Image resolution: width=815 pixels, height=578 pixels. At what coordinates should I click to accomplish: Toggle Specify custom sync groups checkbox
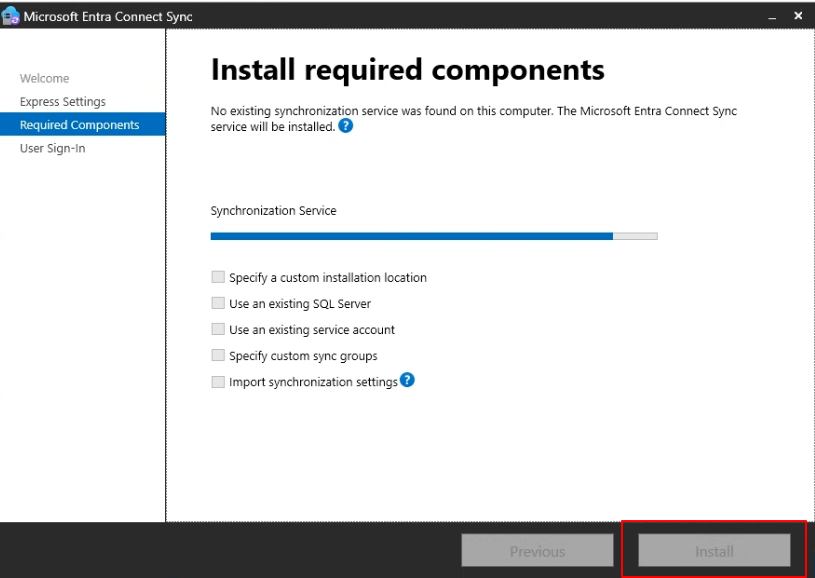tap(218, 355)
